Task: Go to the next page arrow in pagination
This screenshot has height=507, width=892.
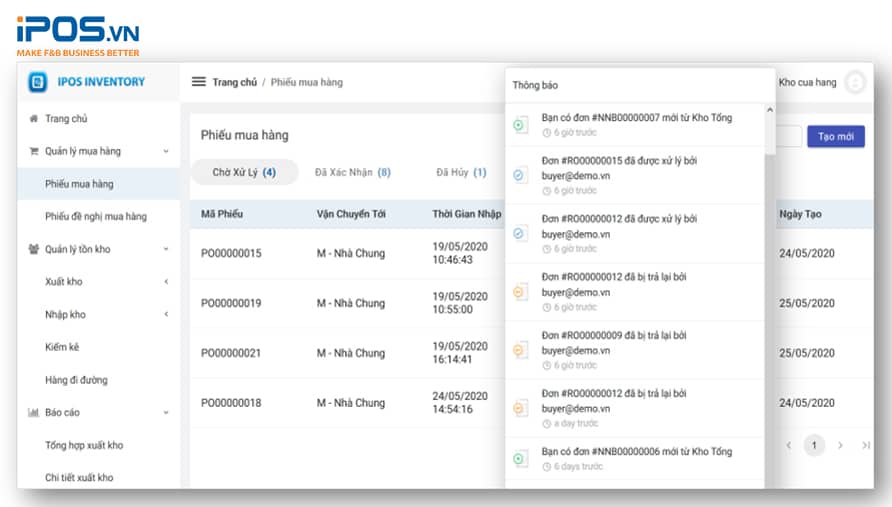Action: [840, 445]
